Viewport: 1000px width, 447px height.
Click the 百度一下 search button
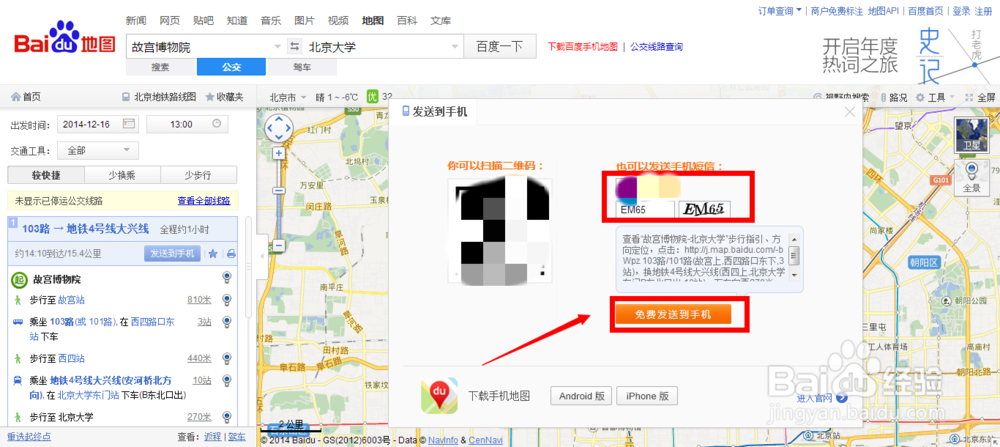click(x=500, y=47)
